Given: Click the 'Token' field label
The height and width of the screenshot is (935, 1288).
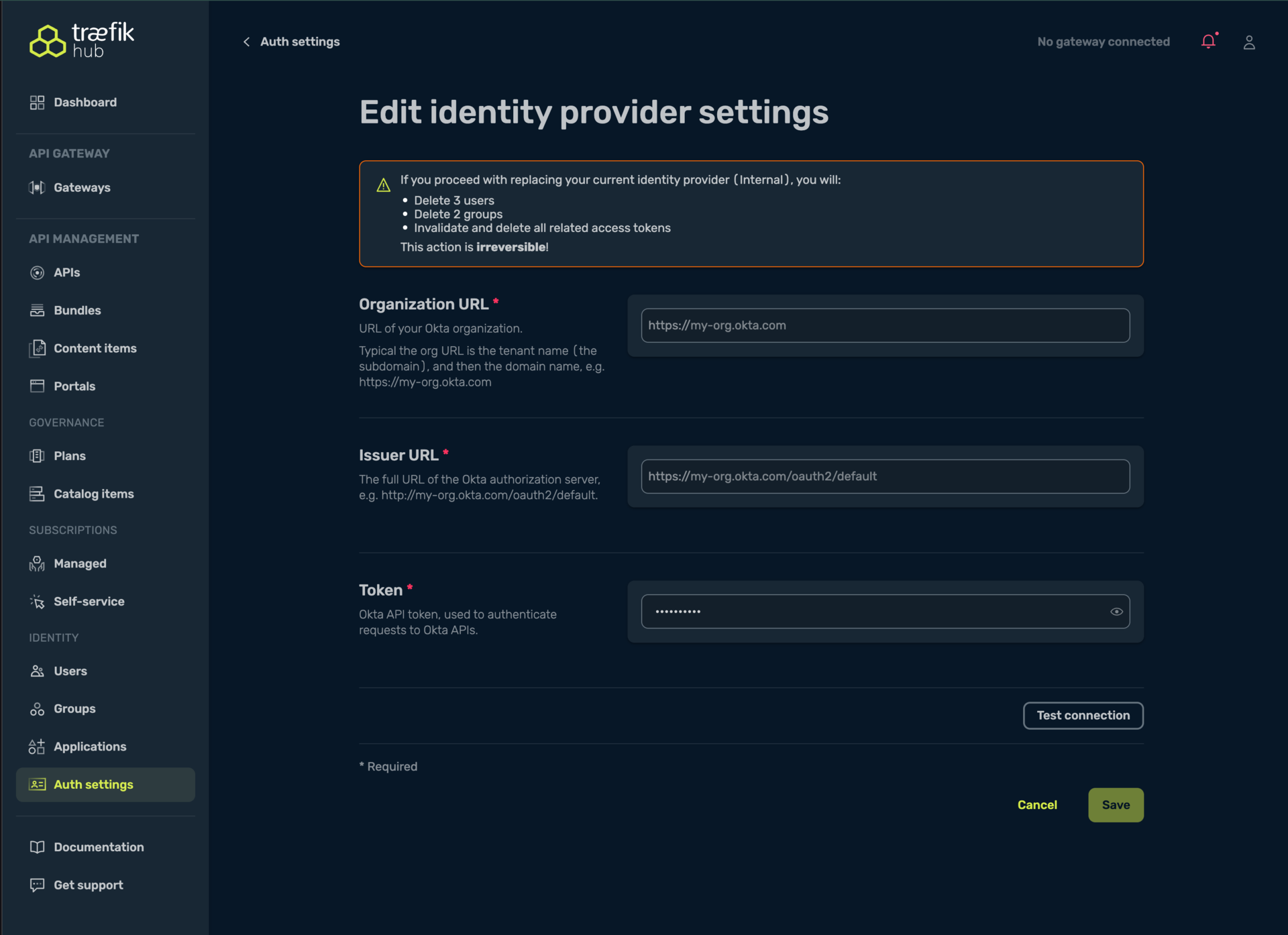Looking at the screenshot, I should (380, 590).
